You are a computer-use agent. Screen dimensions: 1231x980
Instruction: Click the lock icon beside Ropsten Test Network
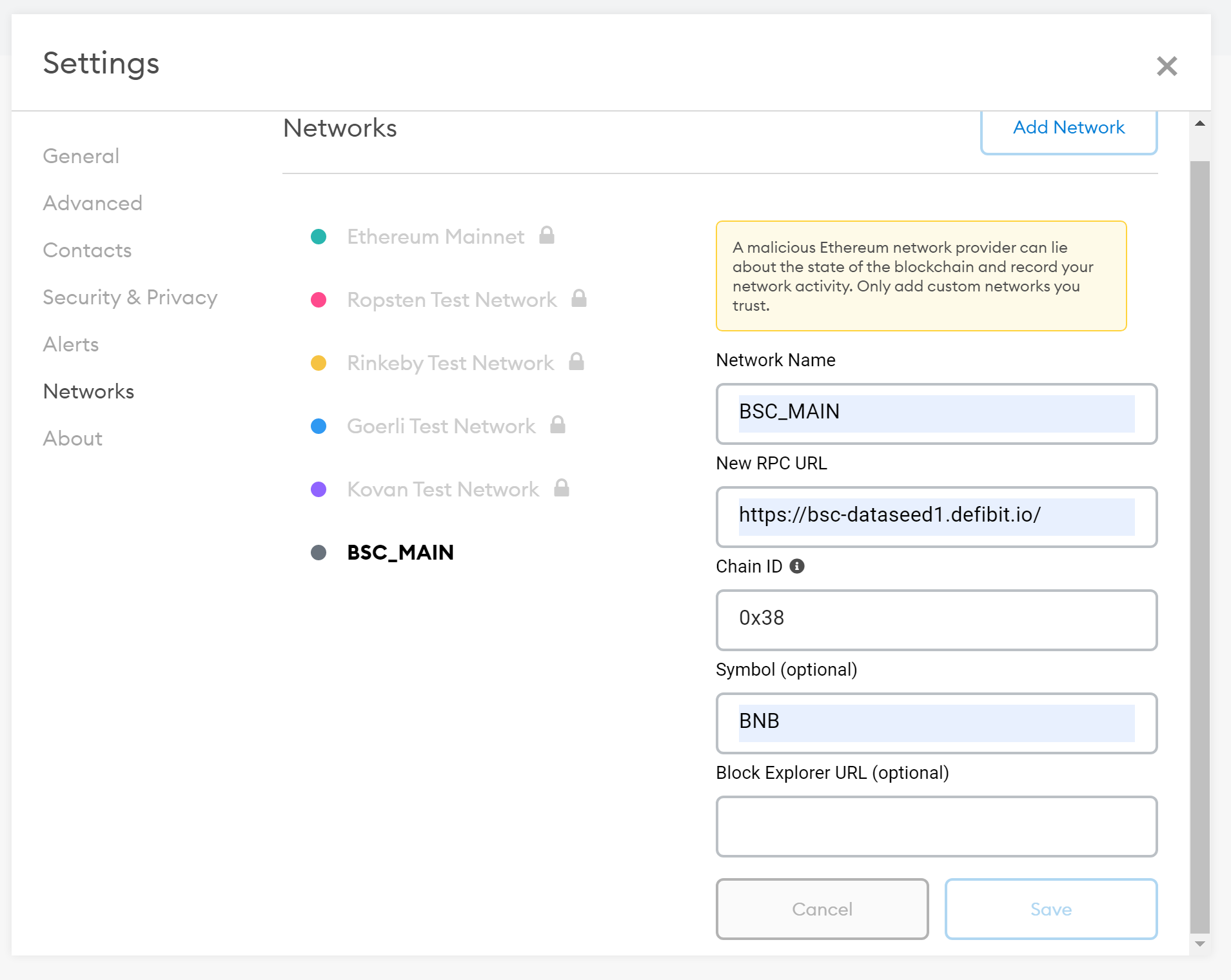(579, 299)
